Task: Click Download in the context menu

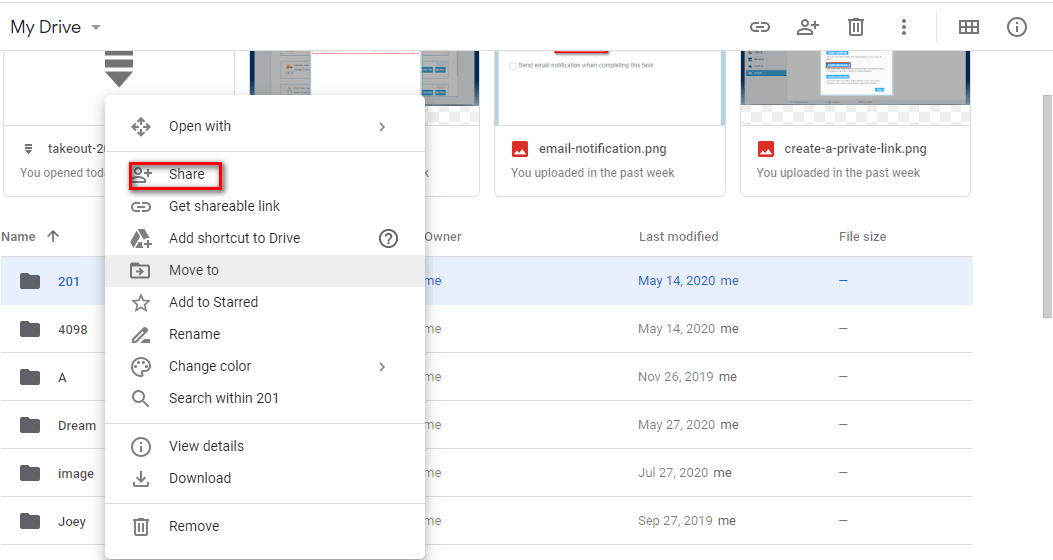Action: coord(199,478)
